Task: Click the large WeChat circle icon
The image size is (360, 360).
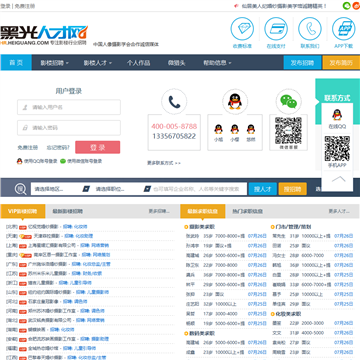Action: tap(288, 102)
